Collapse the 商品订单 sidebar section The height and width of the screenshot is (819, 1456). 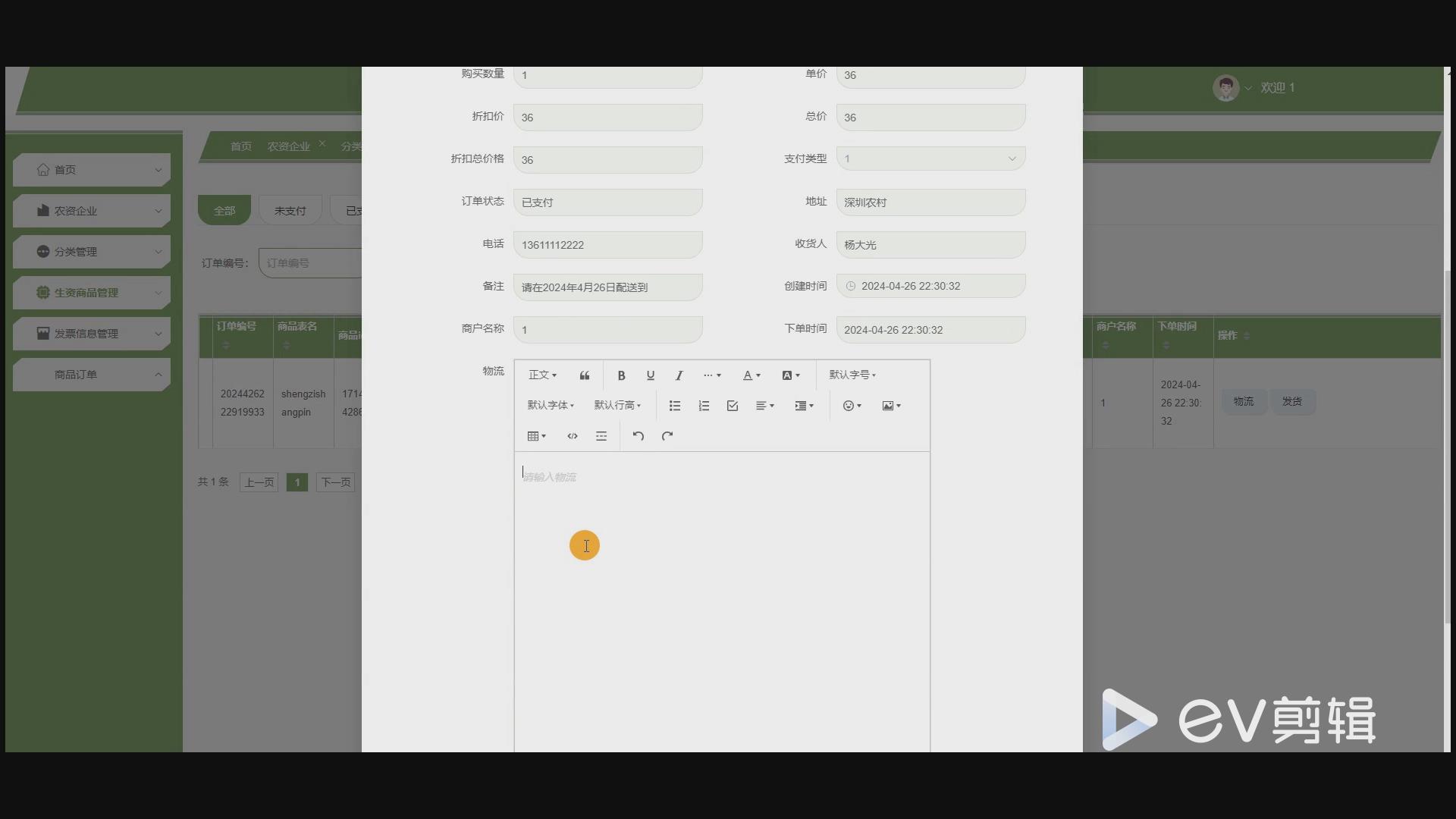(x=91, y=374)
